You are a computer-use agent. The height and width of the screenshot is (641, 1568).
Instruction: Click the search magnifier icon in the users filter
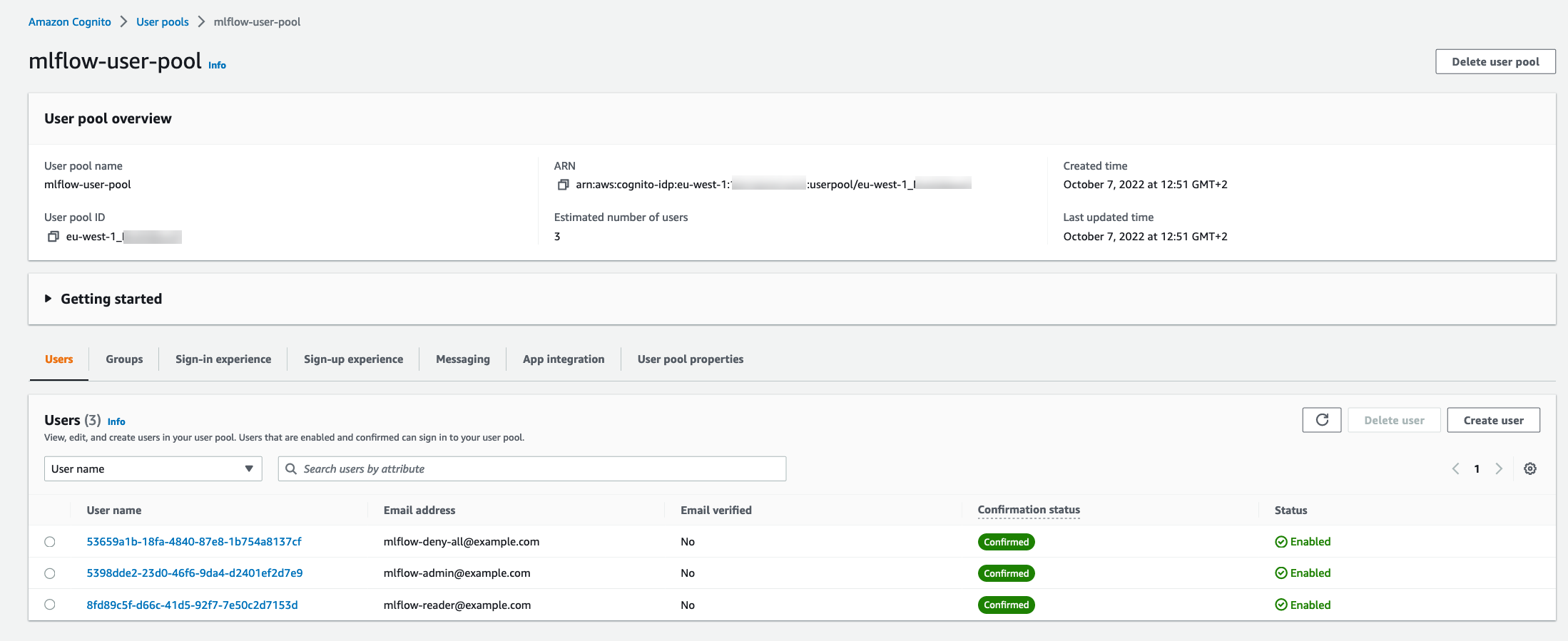(x=291, y=468)
